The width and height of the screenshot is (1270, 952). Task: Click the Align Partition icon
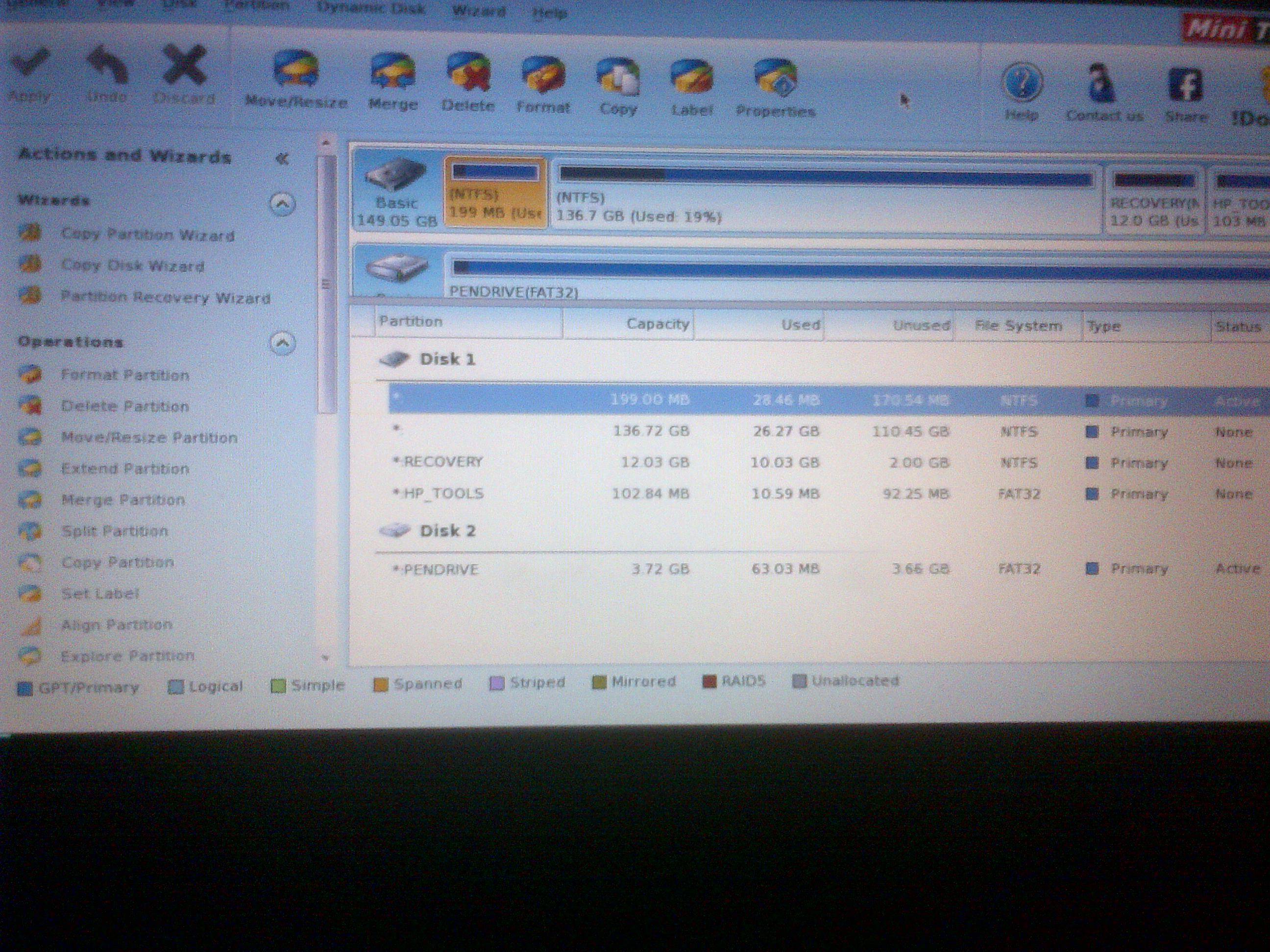coord(30,625)
